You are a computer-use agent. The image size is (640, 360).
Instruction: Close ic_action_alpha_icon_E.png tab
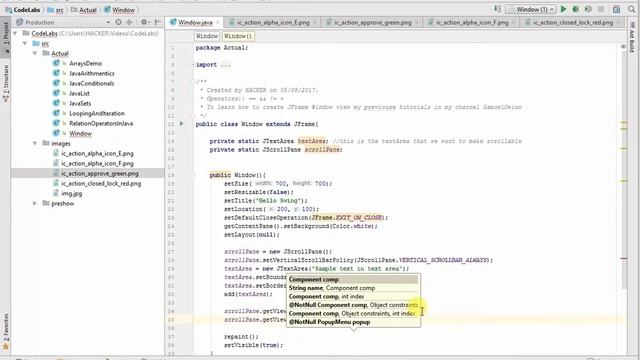pyautogui.click(x=315, y=22)
